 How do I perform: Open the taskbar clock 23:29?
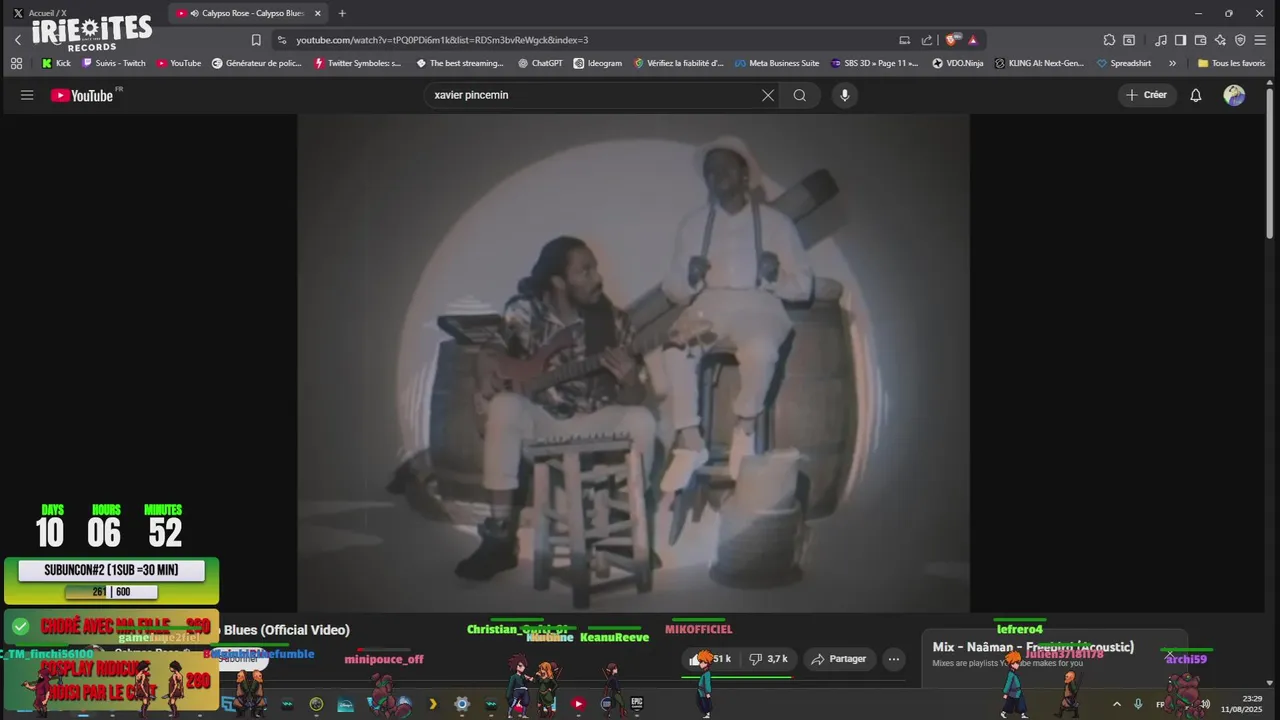click(1241, 703)
